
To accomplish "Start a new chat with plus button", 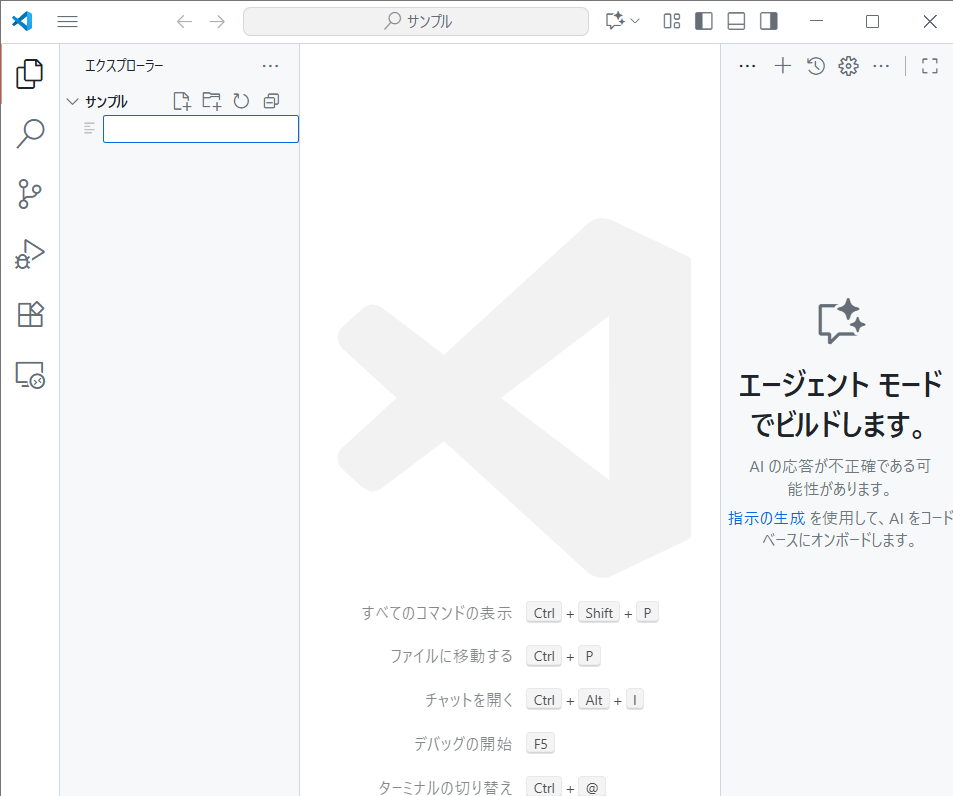I will [783, 66].
